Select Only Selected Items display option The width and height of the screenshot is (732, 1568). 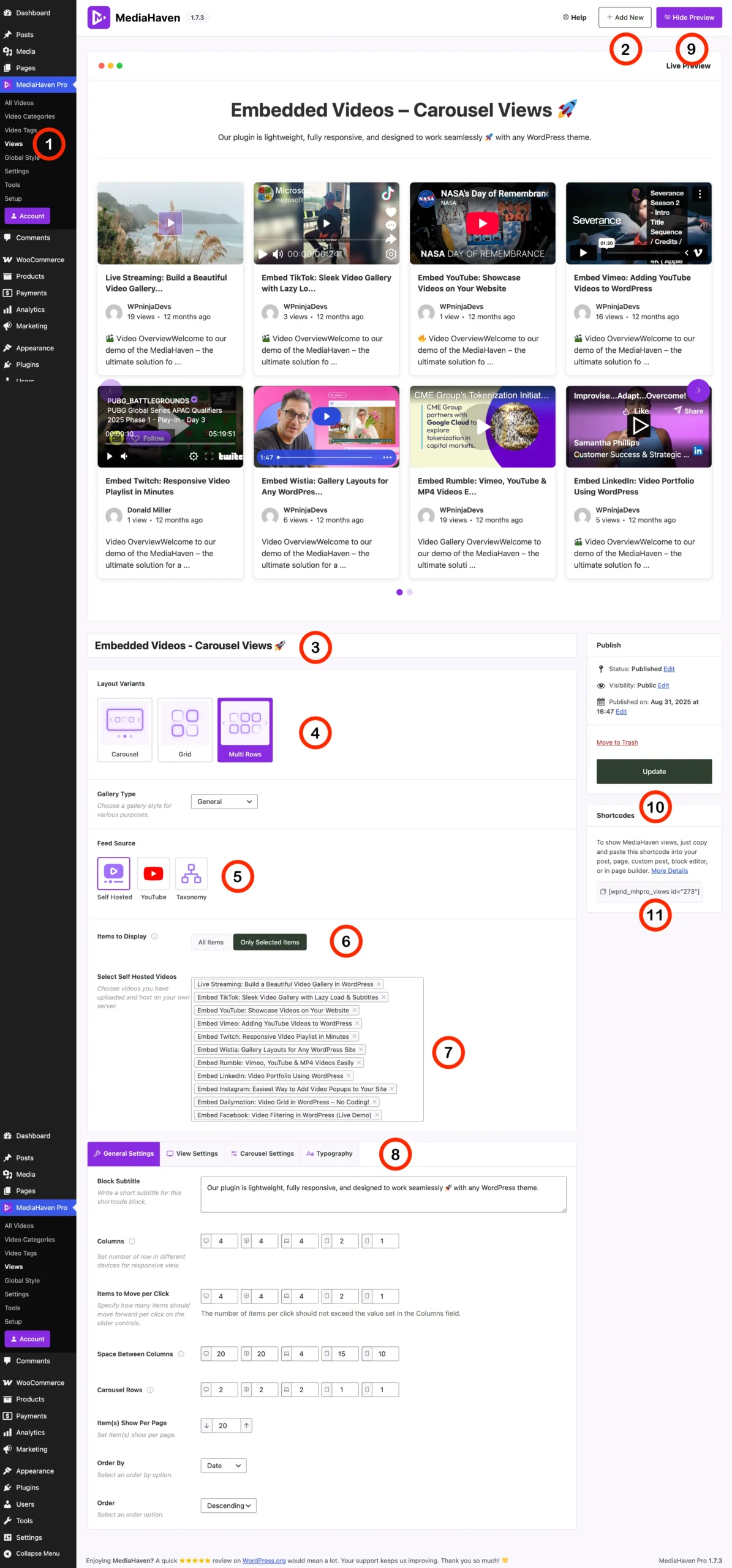(270, 942)
